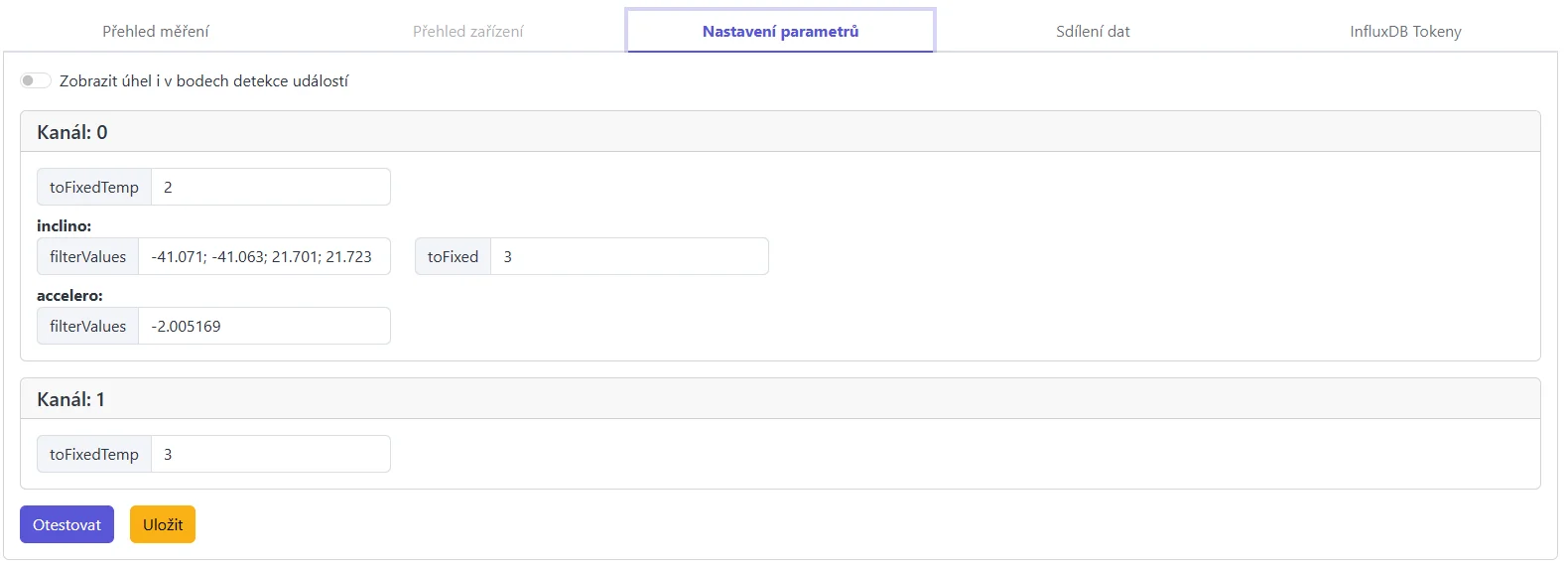Open the Přehled měření tab

click(x=156, y=32)
